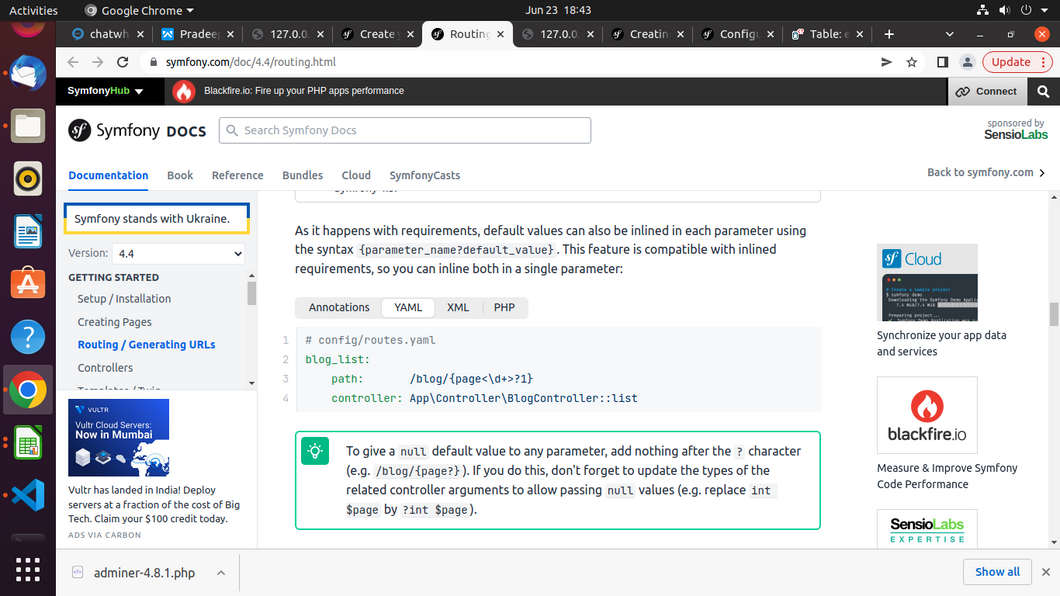Close the Routing browser tab
Image resolution: width=1060 pixels, height=596 pixels.
click(500, 34)
